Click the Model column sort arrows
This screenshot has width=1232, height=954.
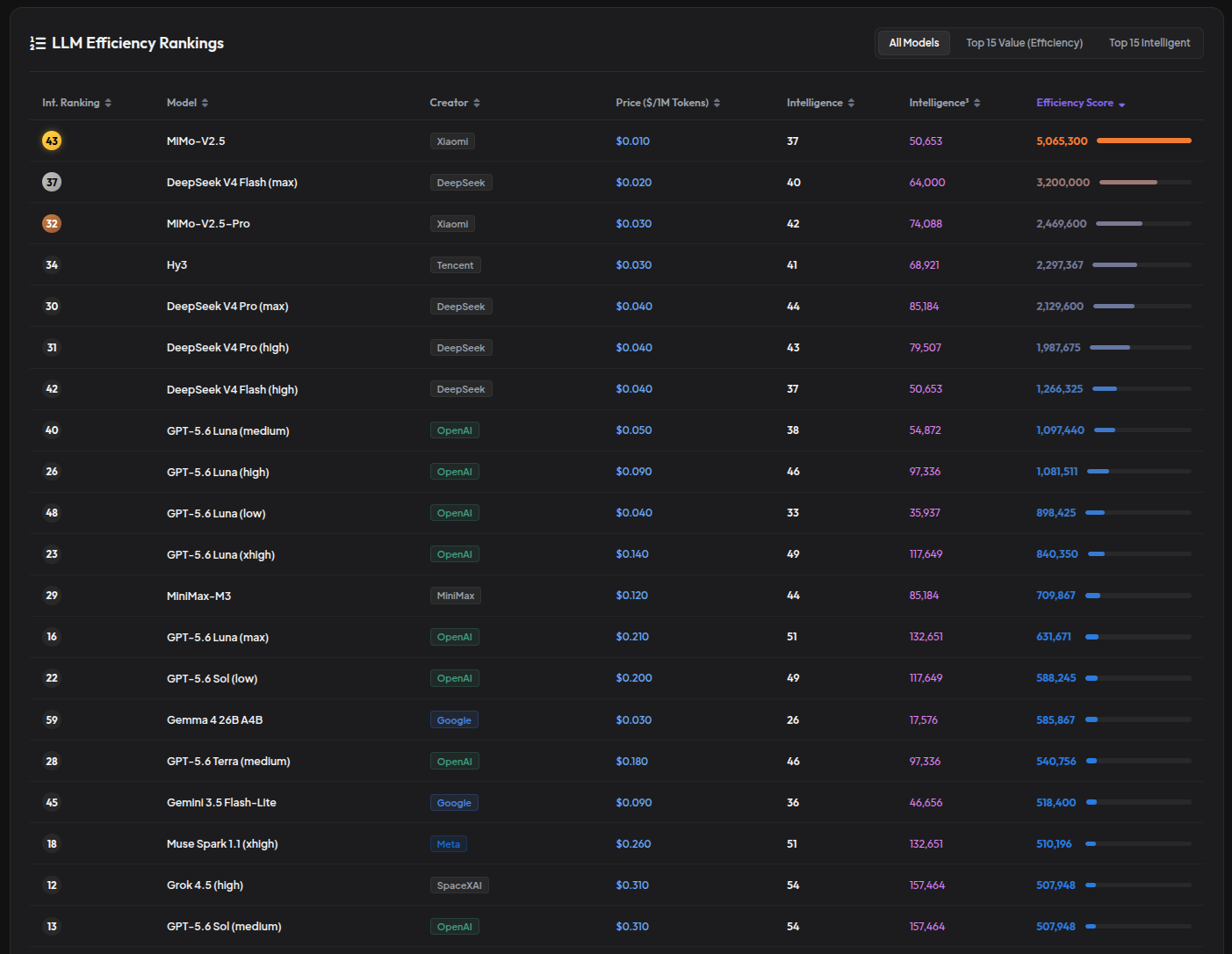[x=205, y=103]
